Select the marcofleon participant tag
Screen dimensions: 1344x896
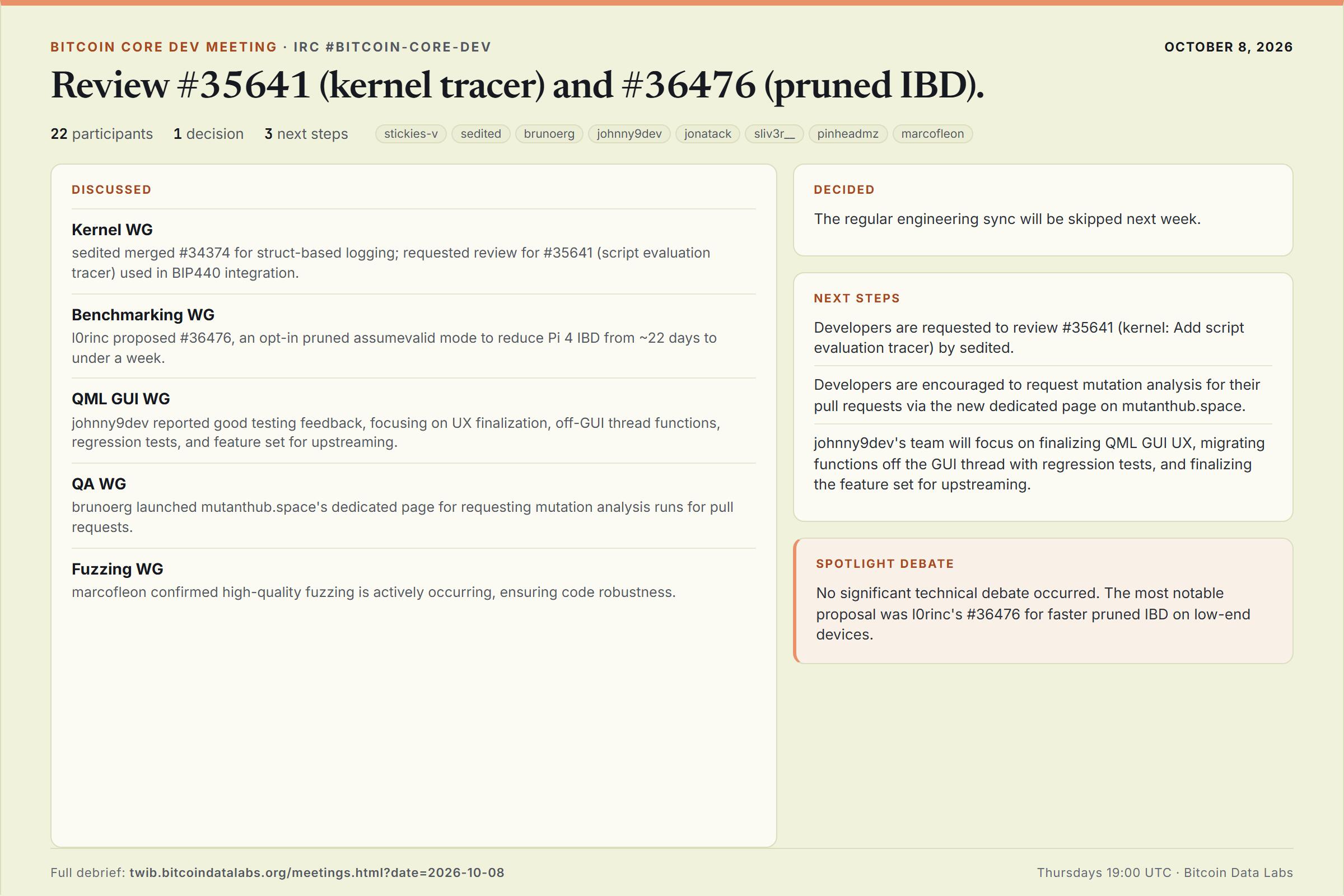tap(932, 134)
